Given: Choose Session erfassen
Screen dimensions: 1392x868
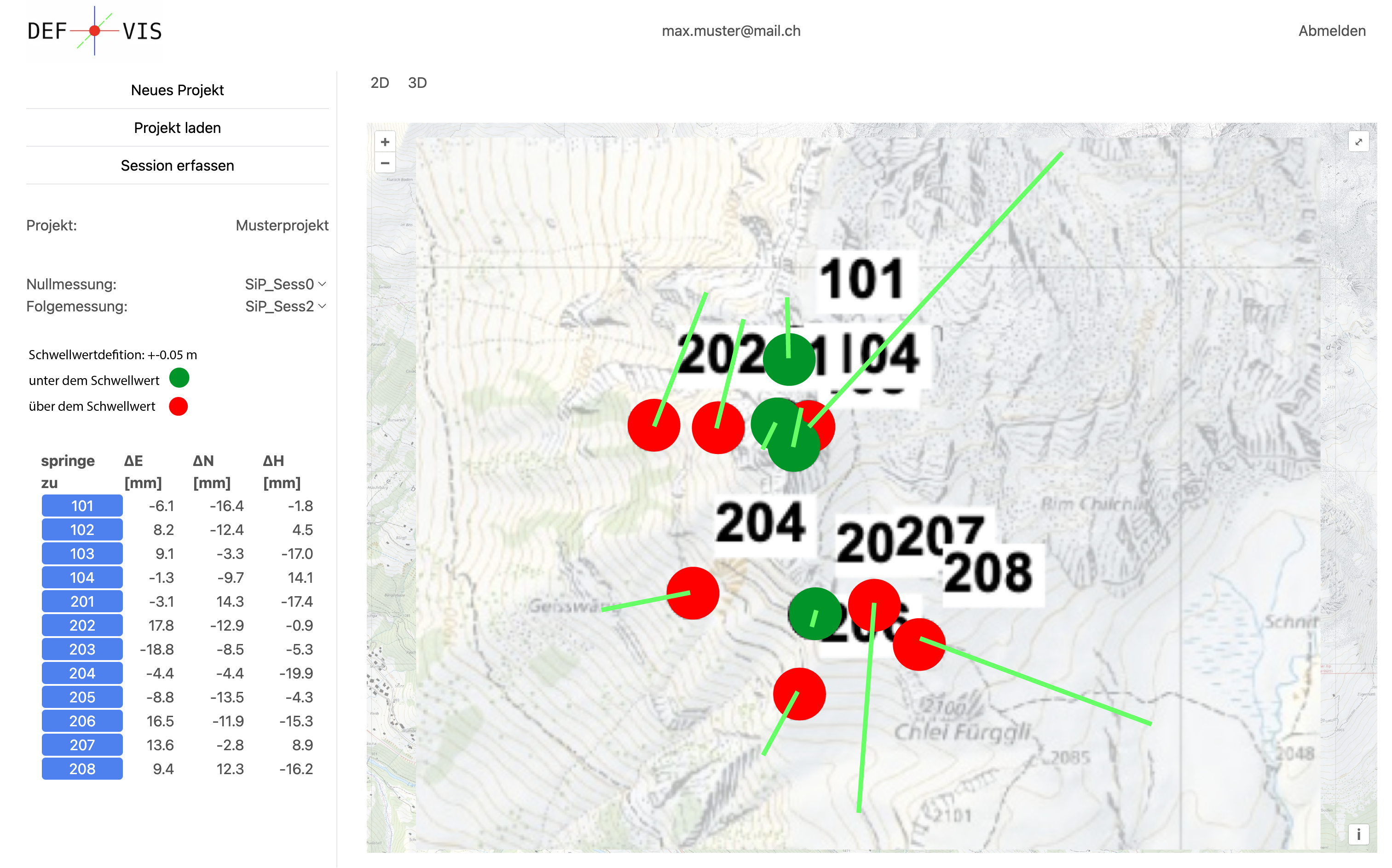Looking at the screenshot, I should pos(178,165).
